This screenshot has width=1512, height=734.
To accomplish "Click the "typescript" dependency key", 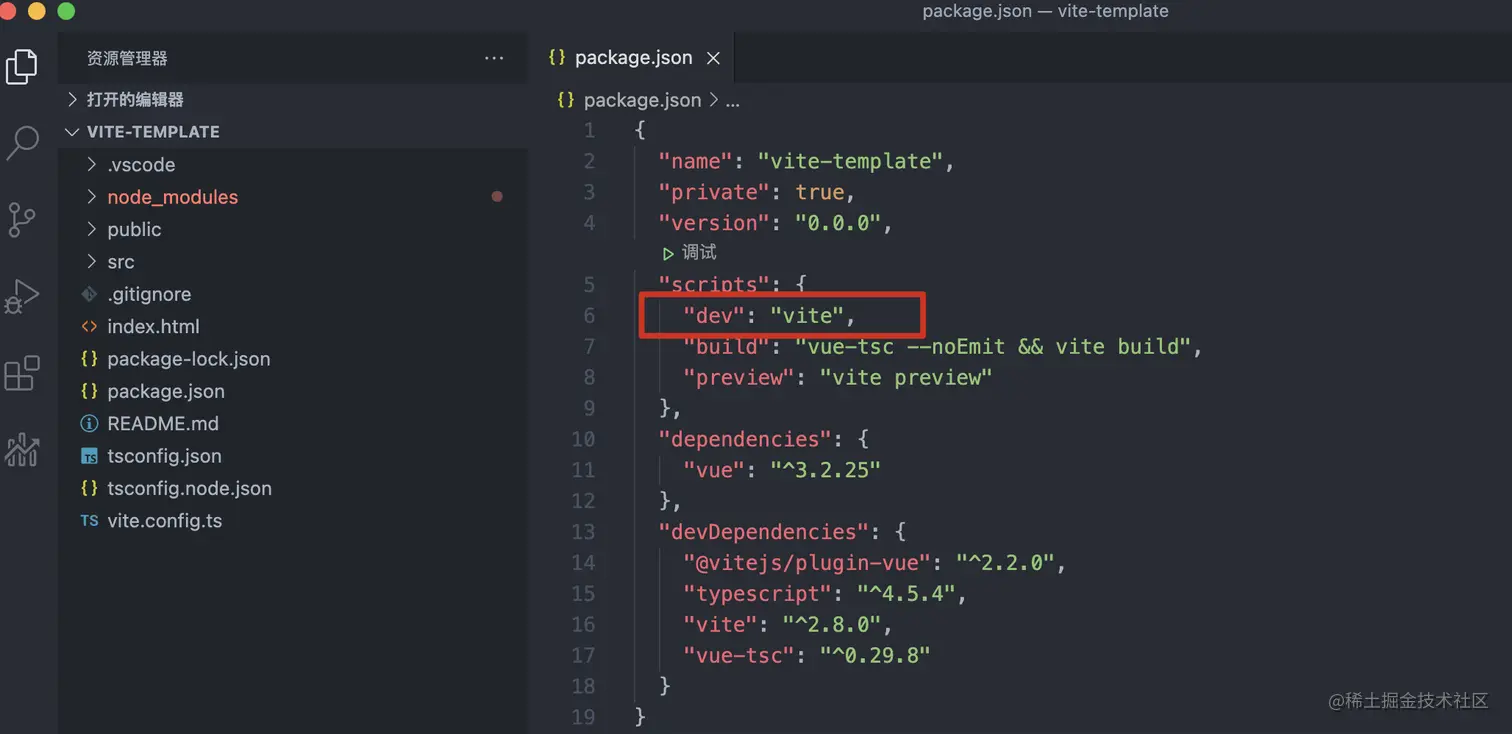I will (x=757, y=594).
